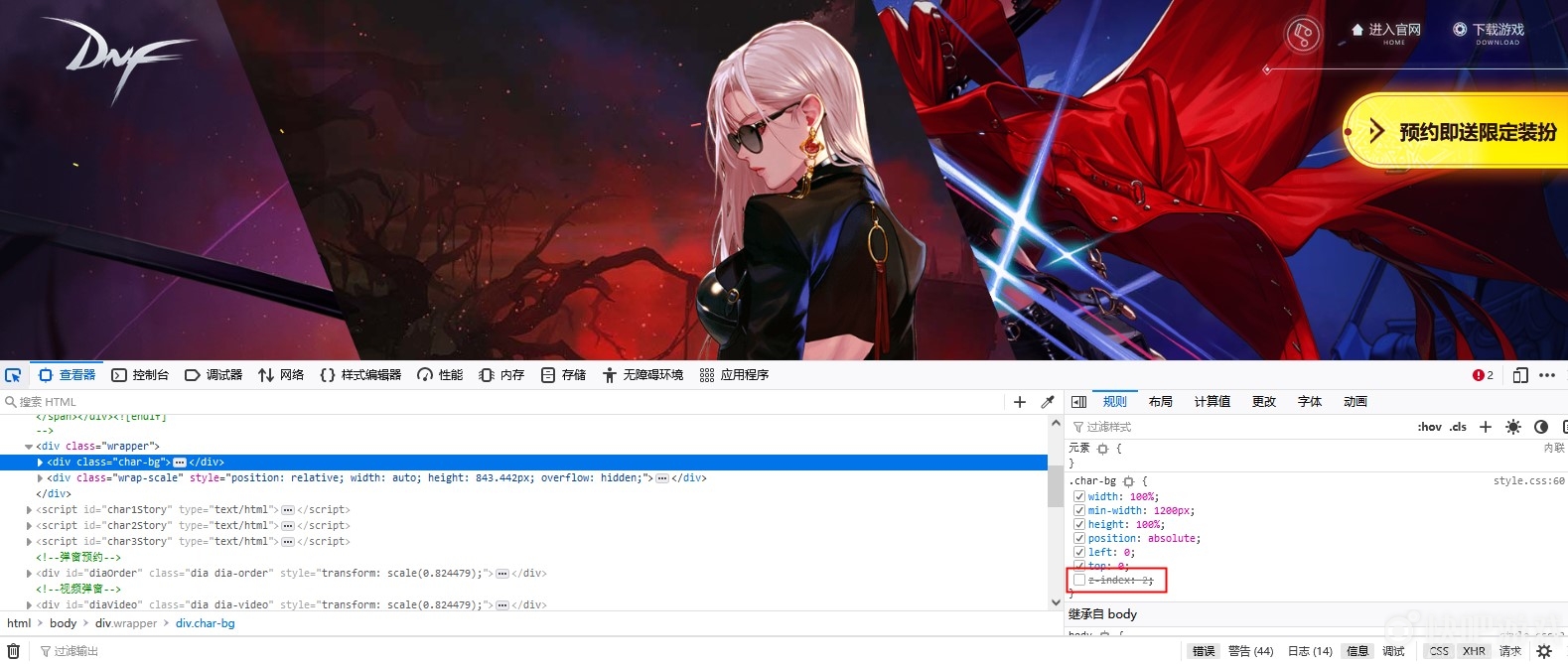Select the div.wrapper breadcrumb

coord(126,623)
